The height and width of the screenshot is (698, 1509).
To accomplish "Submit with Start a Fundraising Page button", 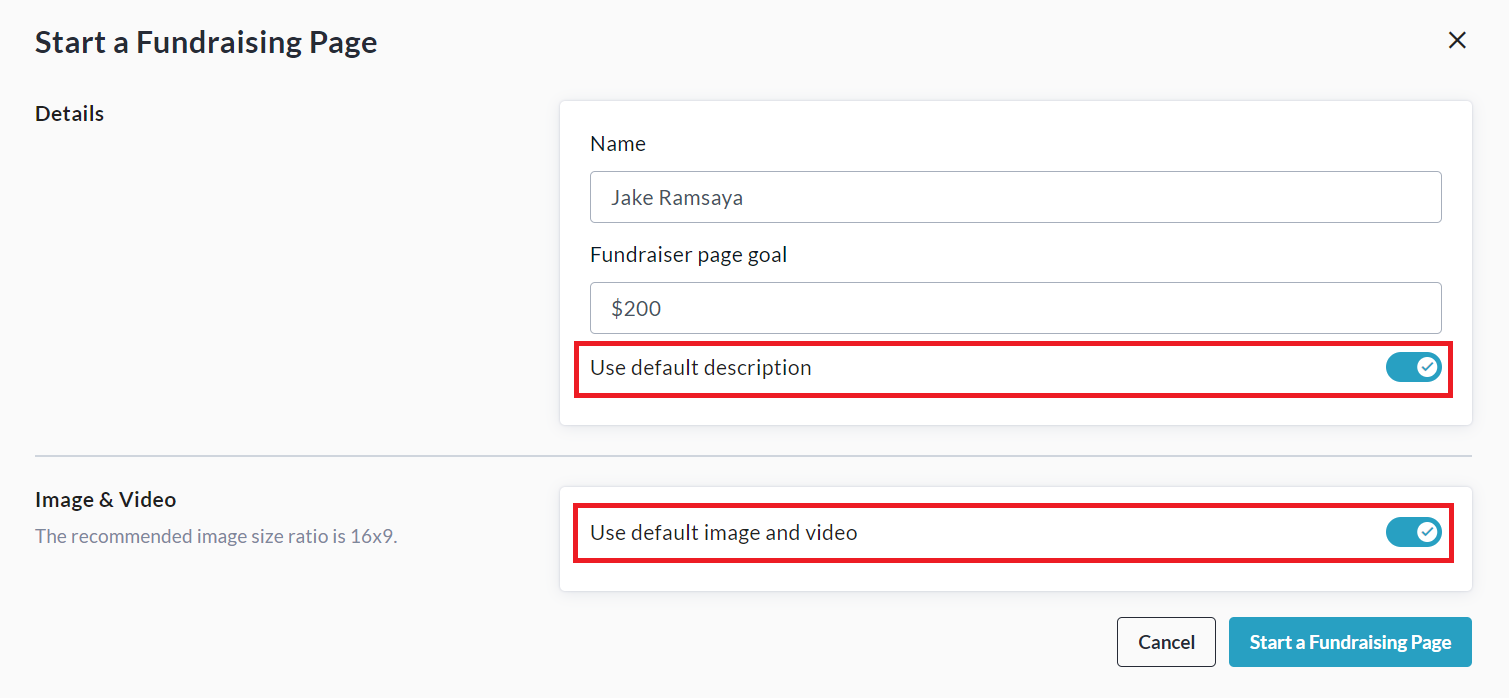I will (x=1350, y=642).
